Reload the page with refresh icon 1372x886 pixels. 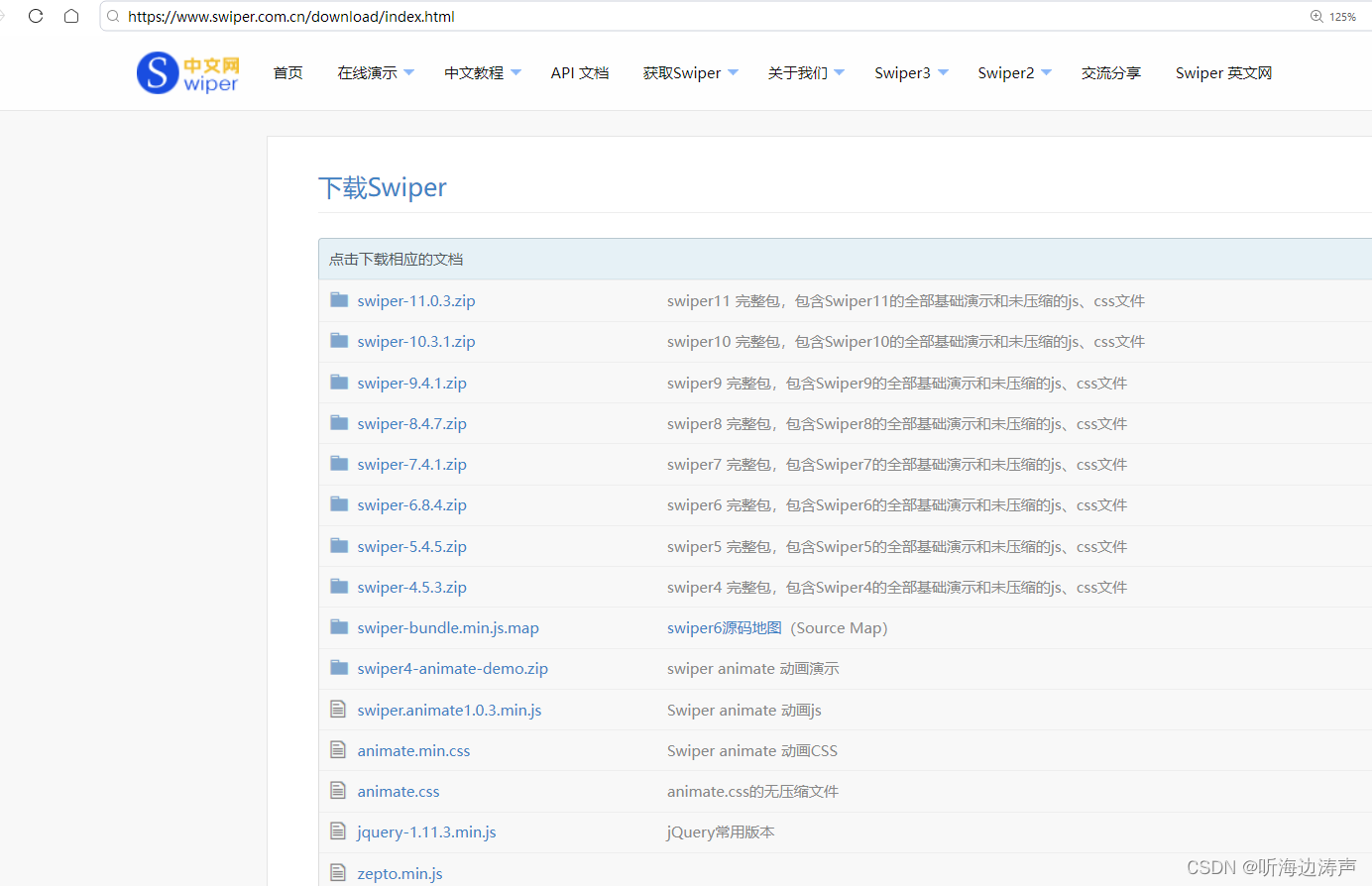point(36,16)
